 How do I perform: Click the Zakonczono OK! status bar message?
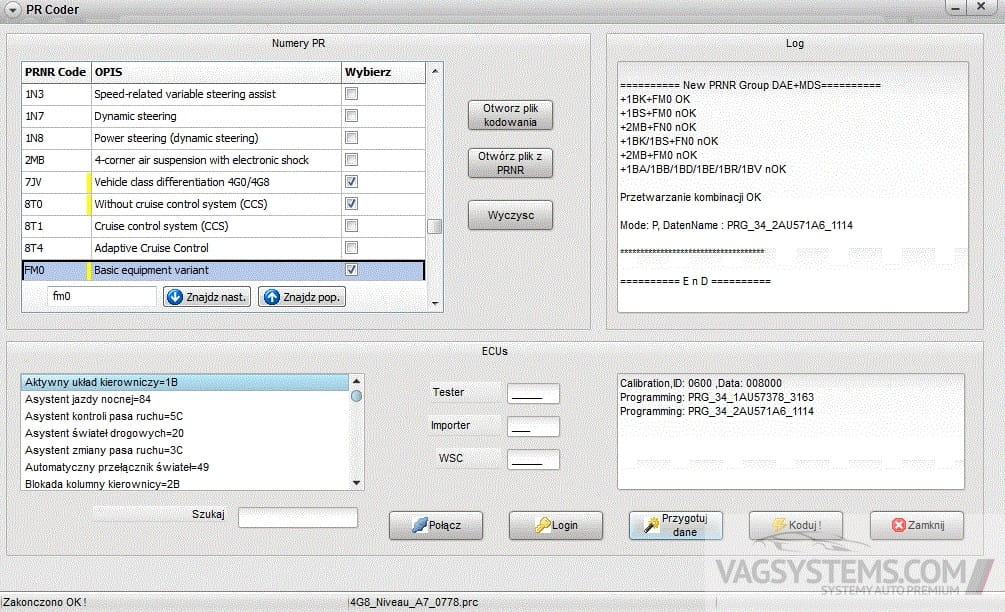point(44,602)
